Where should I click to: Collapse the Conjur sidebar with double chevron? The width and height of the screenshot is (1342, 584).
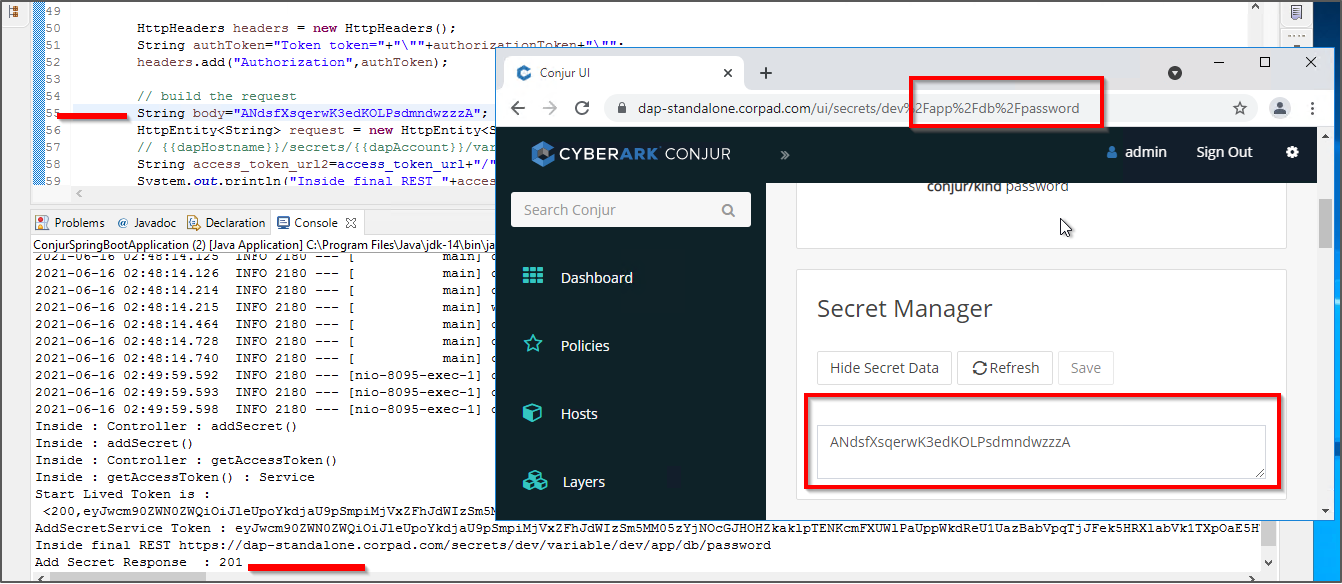tap(785, 154)
